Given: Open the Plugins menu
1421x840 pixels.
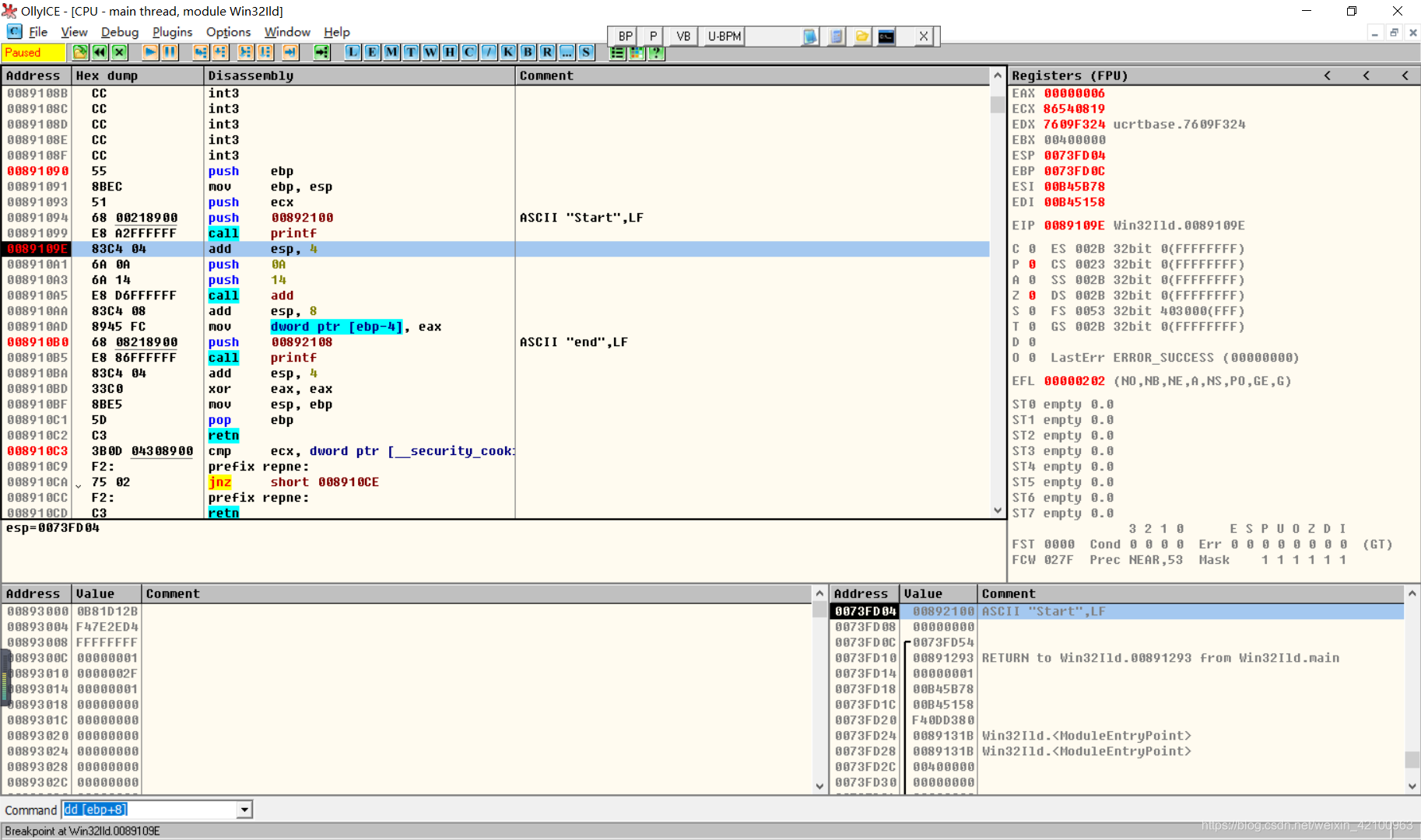Looking at the screenshot, I should click(172, 32).
